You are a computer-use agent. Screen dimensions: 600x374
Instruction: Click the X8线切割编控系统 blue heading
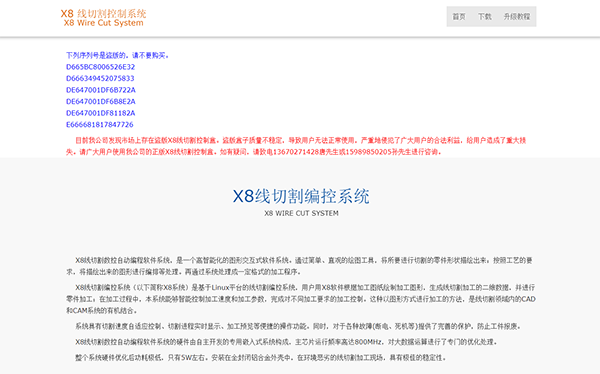[301, 196]
